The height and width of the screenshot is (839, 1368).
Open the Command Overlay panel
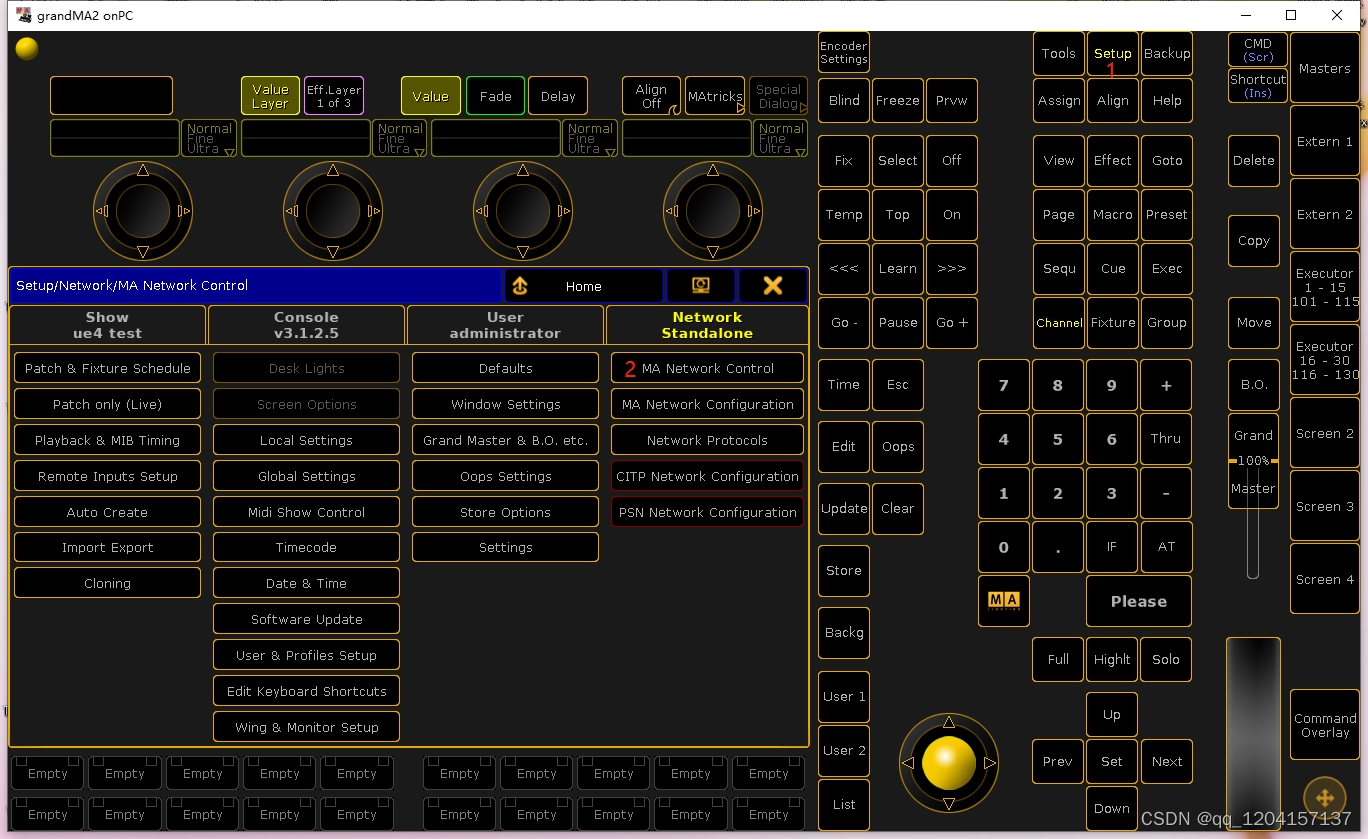pos(1325,725)
